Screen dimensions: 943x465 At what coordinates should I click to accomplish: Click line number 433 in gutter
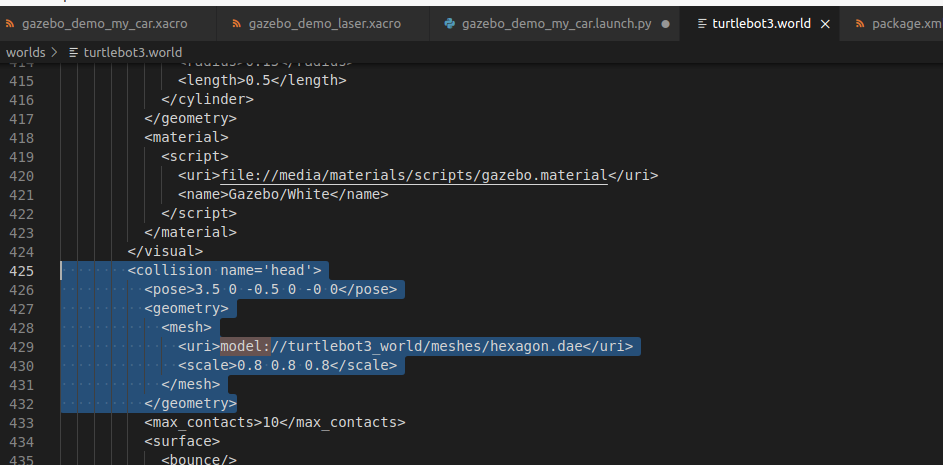(22, 423)
